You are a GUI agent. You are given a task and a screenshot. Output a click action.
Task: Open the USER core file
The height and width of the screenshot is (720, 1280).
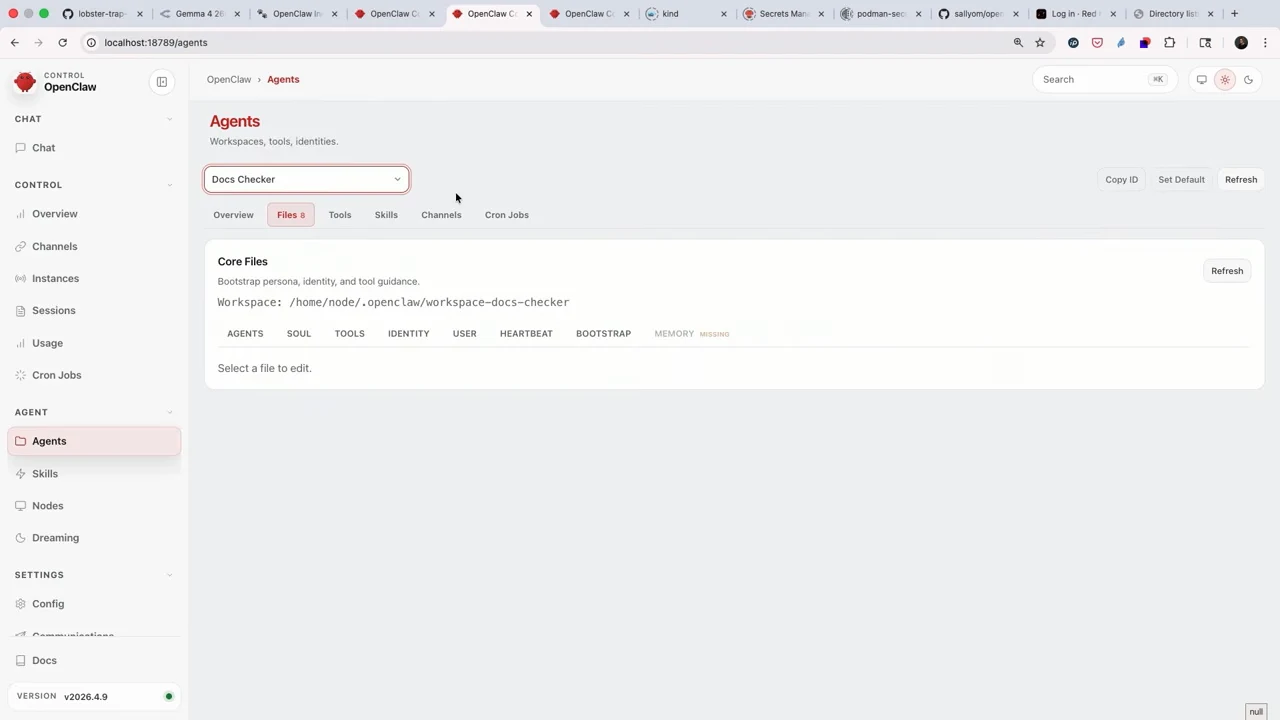[x=464, y=334]
